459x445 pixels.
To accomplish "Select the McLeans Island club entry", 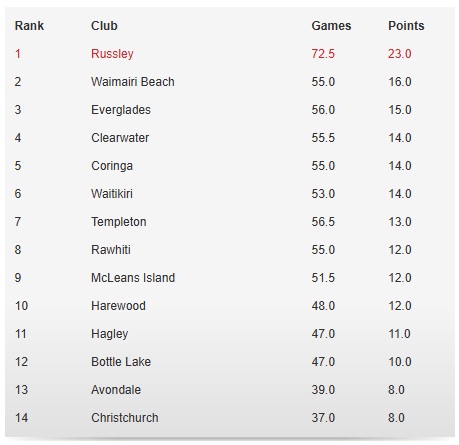I will [x=133, y=278].
